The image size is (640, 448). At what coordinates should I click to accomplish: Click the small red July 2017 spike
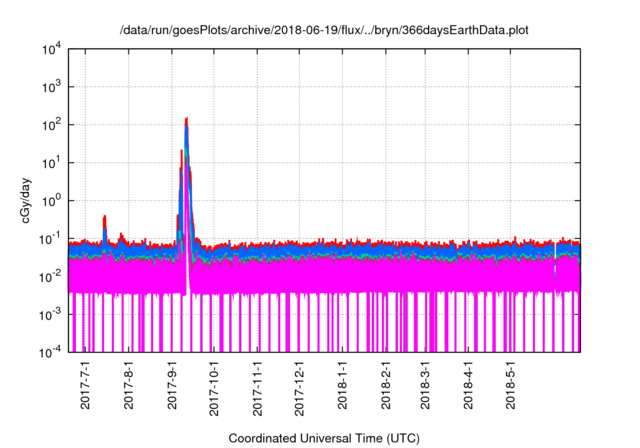coord(105,217)
